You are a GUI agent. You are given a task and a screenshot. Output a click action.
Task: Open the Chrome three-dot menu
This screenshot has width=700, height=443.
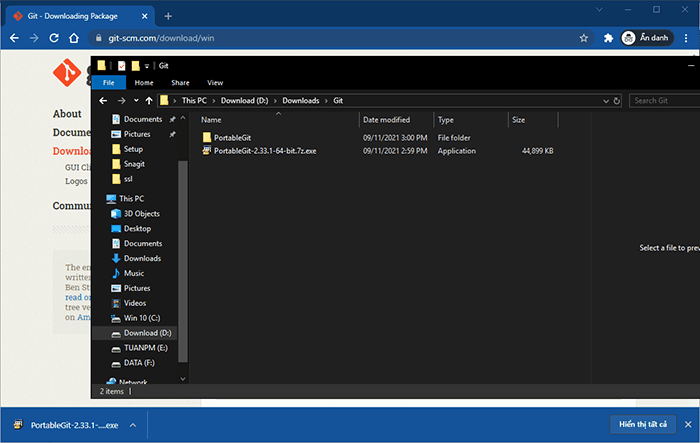(686, 38)
